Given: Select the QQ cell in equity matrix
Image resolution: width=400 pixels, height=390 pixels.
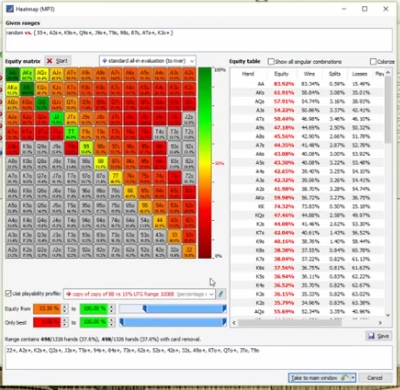Looking at the screenshot, I should 42,104.
